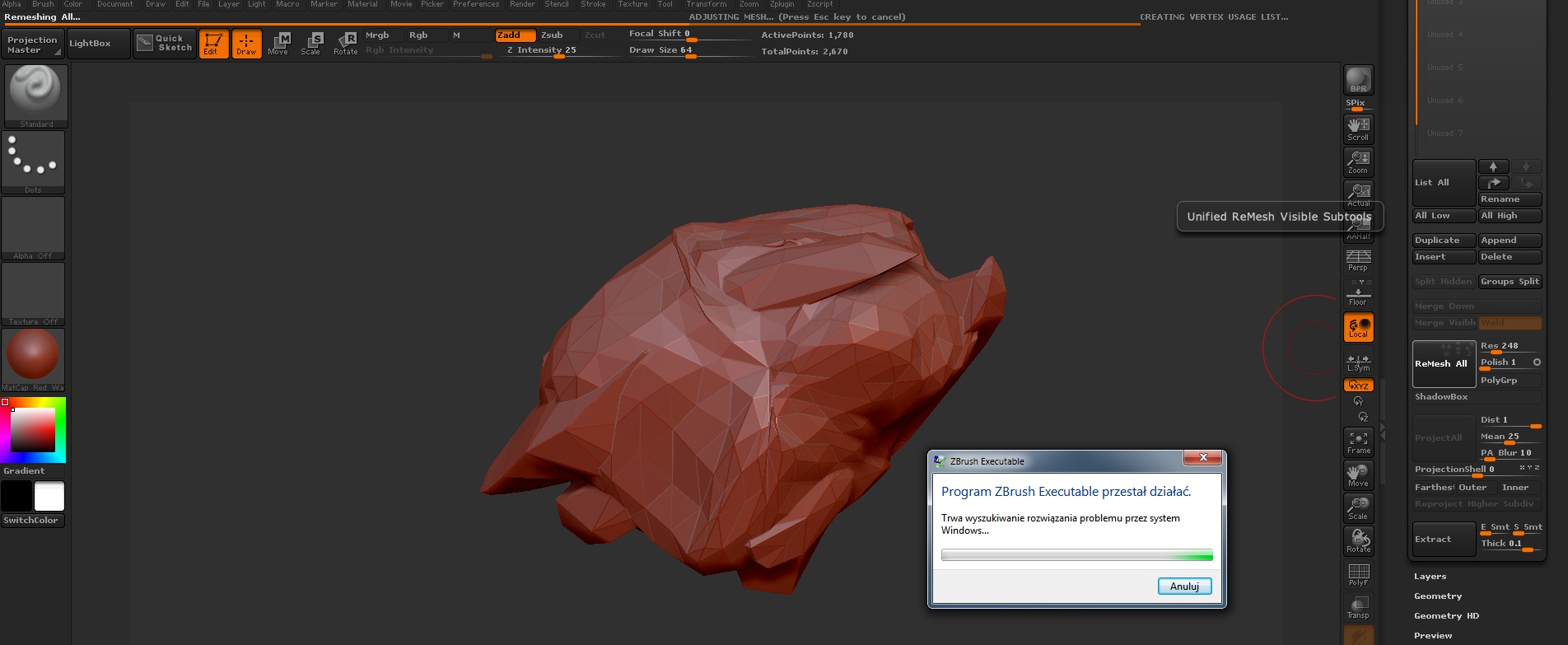
Task: Toggle PolyGrp remesh option
Action: [x=1510, y=381]
